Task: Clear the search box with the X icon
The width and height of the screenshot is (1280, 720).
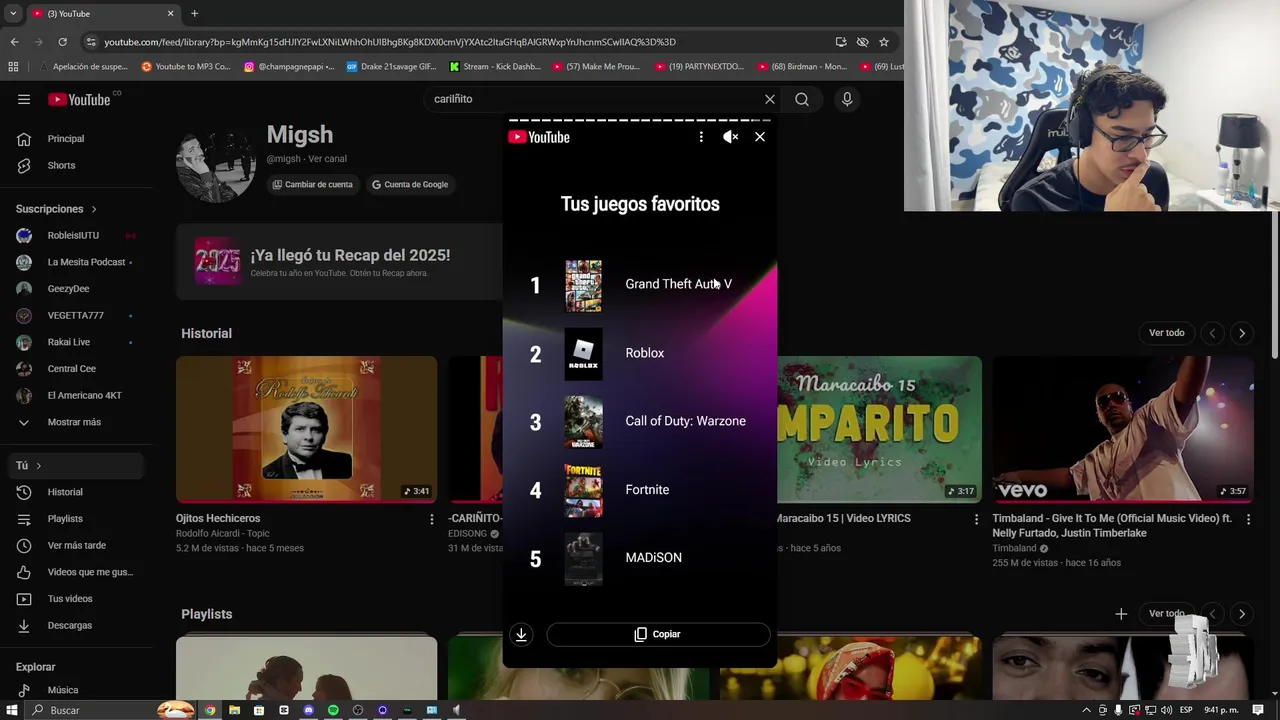Action: pyautogui.click(x=769, y=99)
